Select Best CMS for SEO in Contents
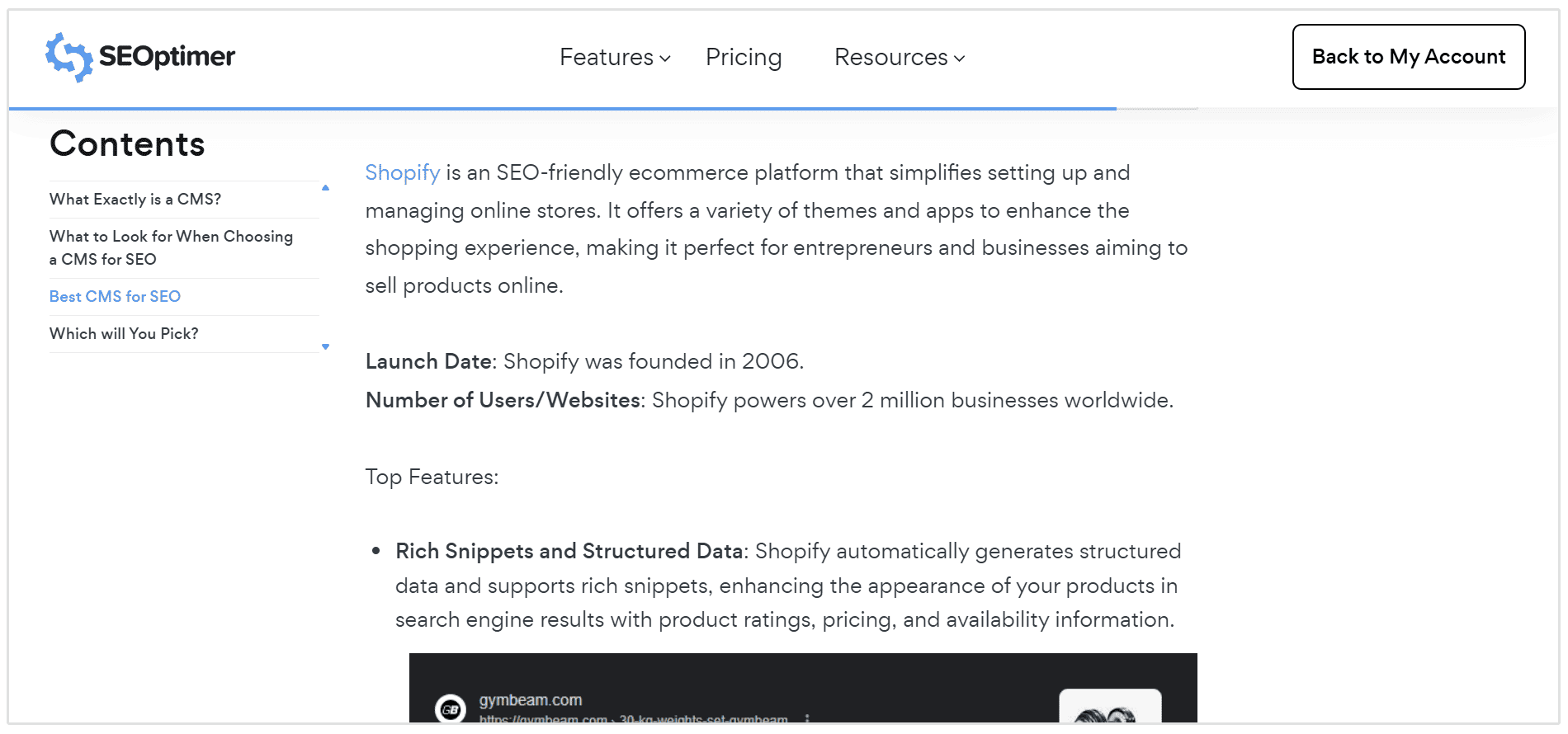This screenshot has width=1568, height=734. coord(115,296)
